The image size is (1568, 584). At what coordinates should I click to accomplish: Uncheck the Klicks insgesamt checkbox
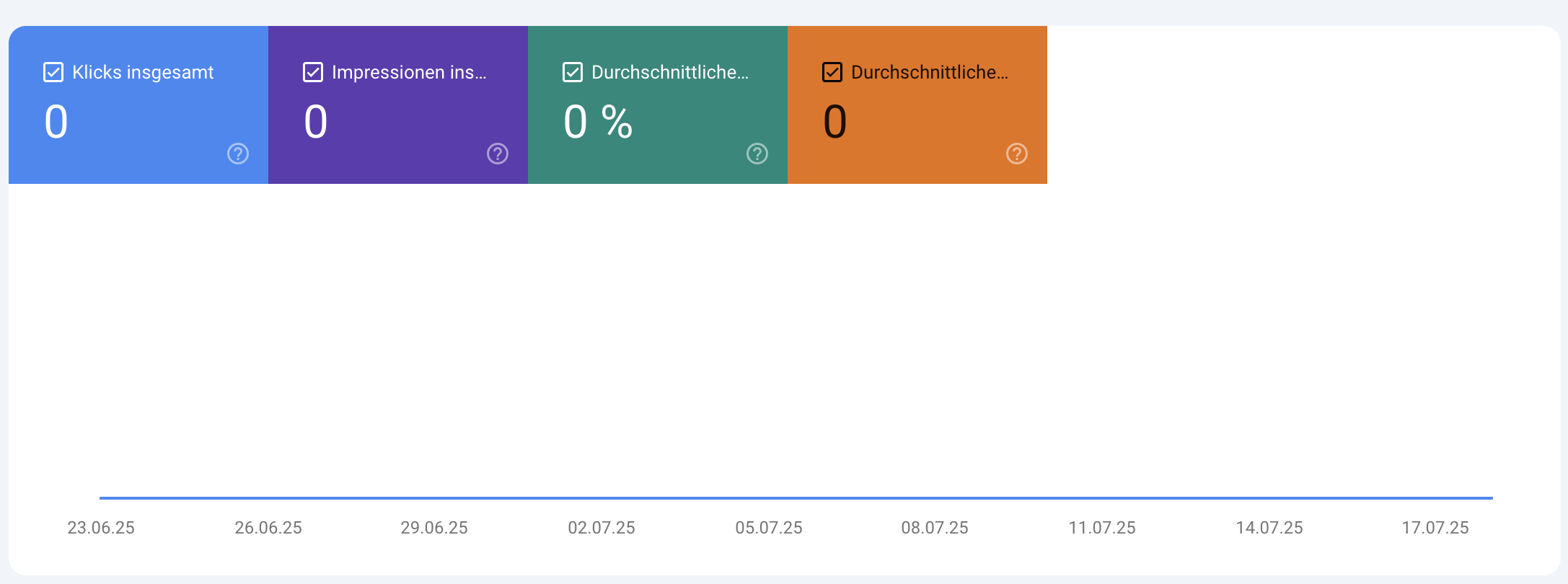click(53, 72)
